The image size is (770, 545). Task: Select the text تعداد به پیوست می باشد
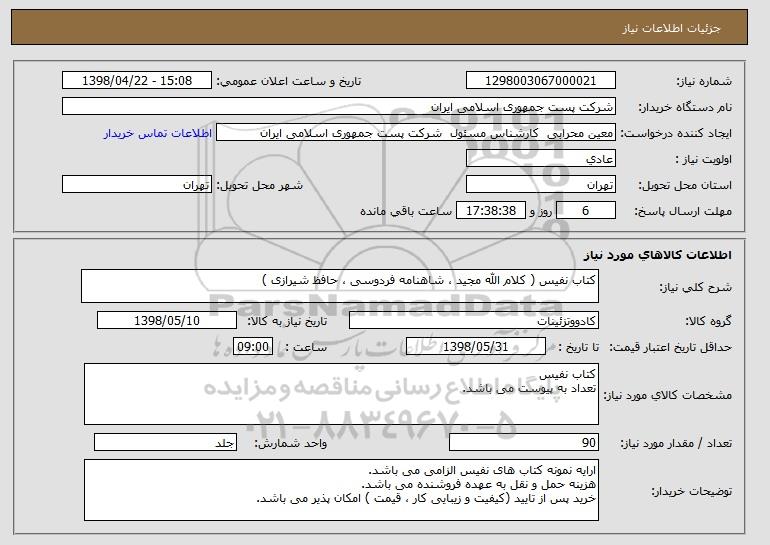pos(529,388)
